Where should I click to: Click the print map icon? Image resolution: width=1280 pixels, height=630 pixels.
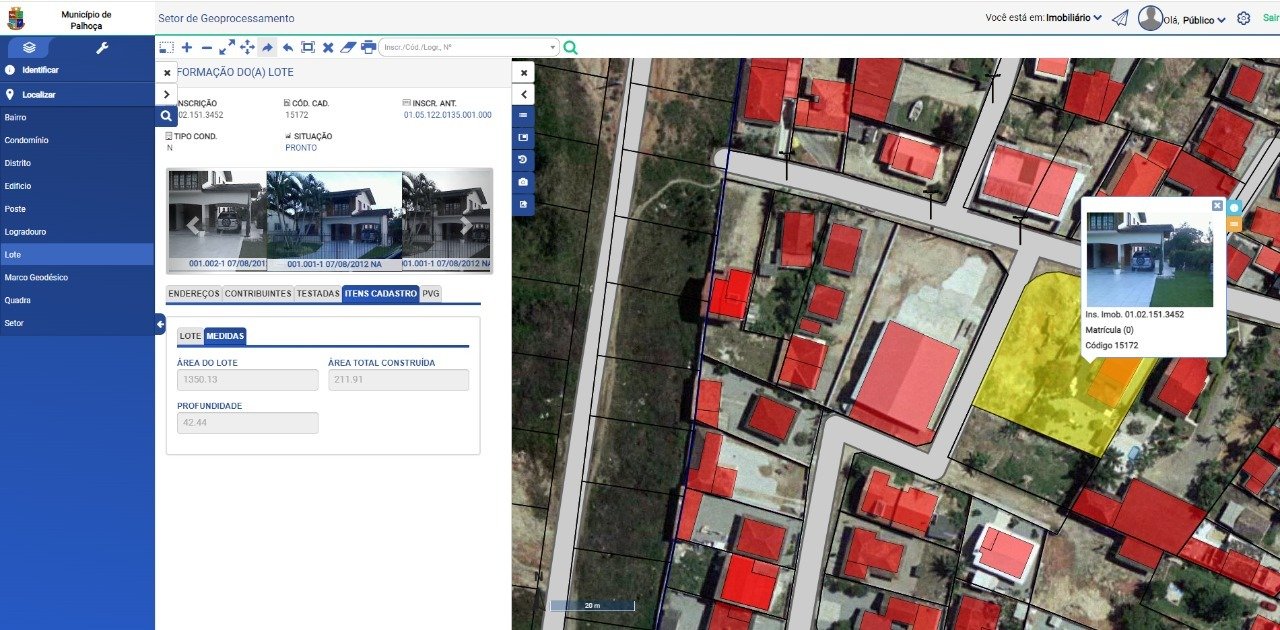tap(368, 47)
